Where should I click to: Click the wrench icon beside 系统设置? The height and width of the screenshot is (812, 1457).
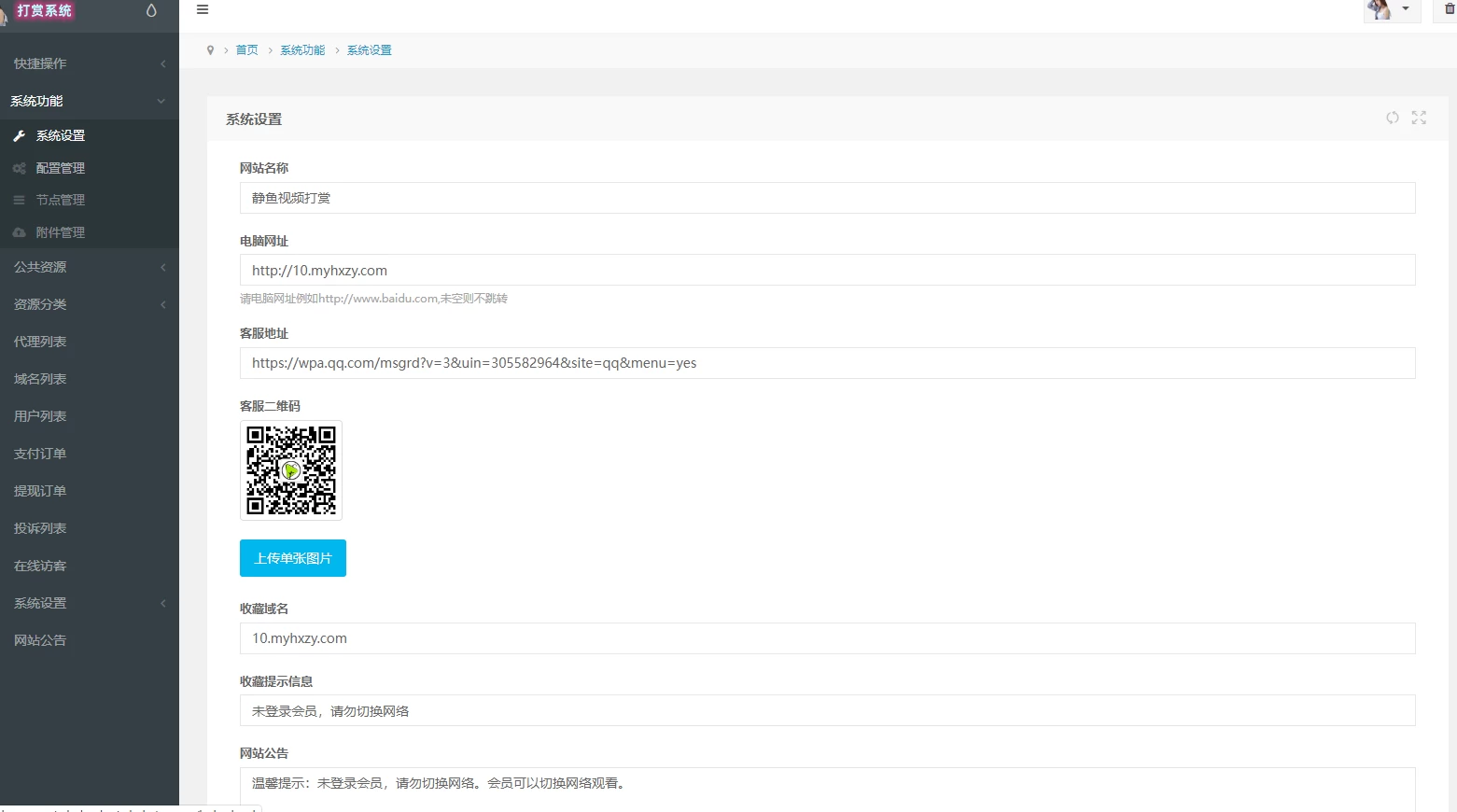[x=19, y=136]
